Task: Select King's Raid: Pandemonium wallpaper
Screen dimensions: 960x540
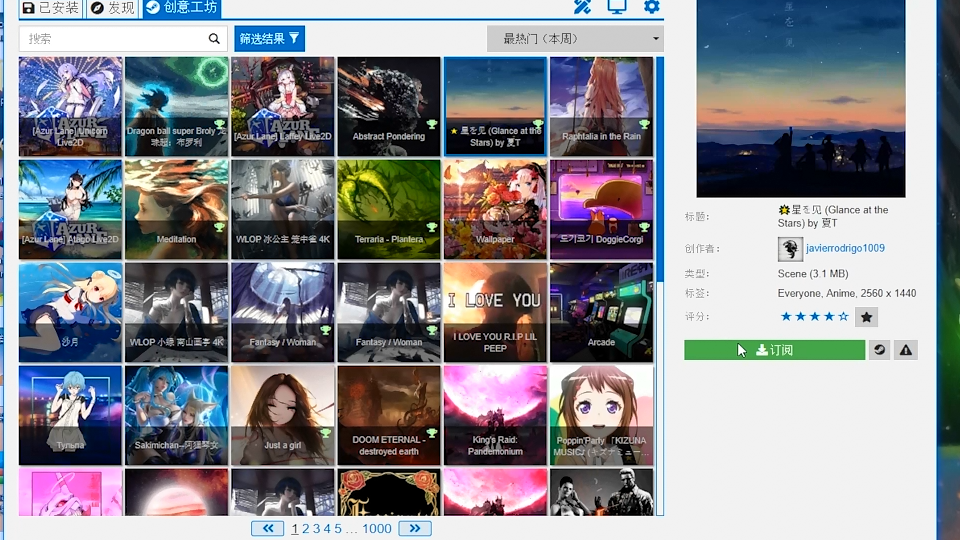Action: coord(495,415)
